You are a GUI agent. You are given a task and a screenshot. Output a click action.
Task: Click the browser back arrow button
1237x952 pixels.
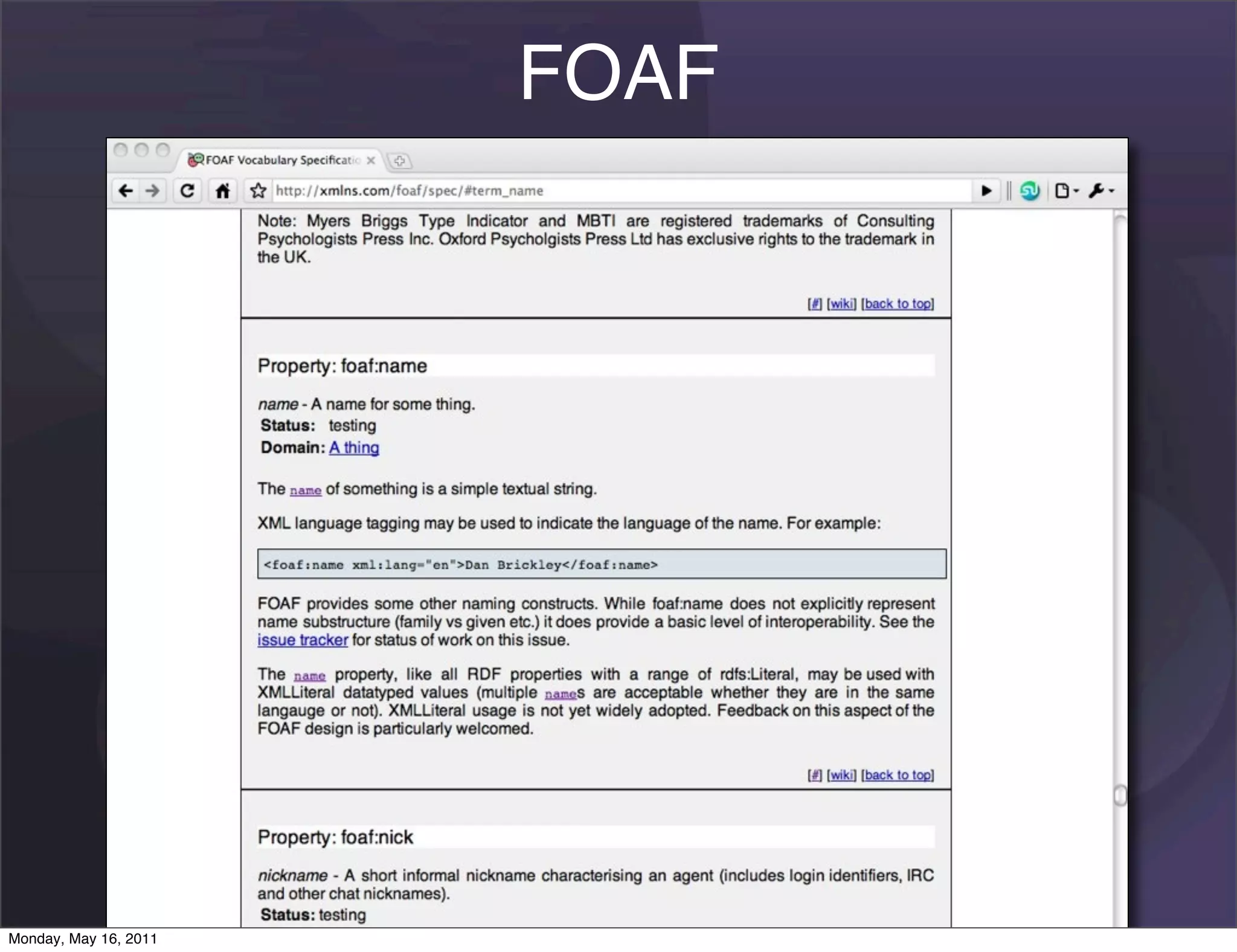tap(126, 191)
